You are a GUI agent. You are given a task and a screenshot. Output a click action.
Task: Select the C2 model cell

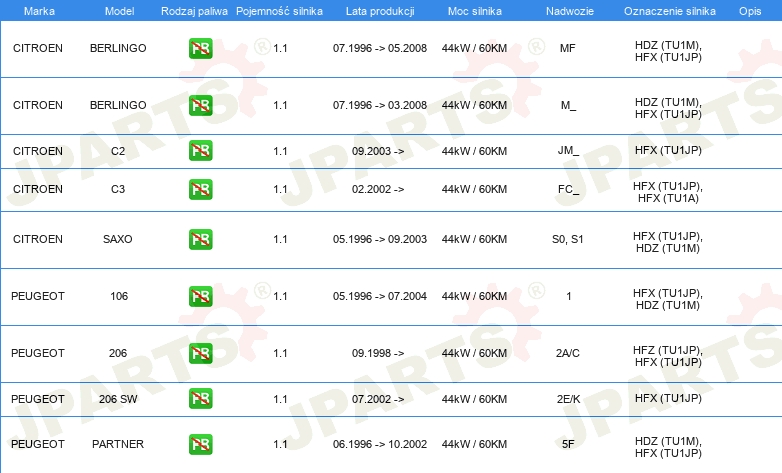click(x=118, y=151)
